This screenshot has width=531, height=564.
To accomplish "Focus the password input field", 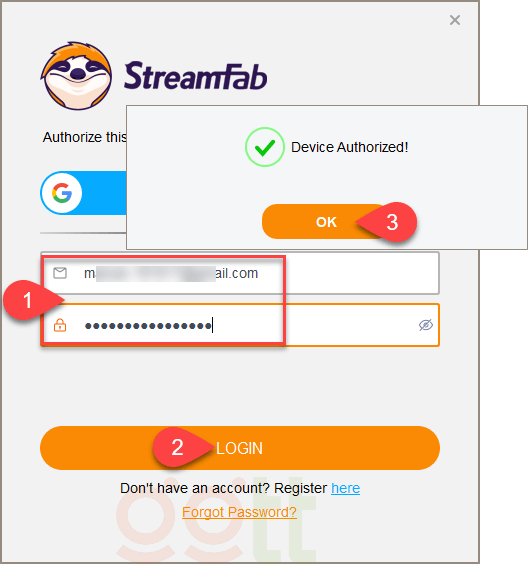I will click(240, 325).
